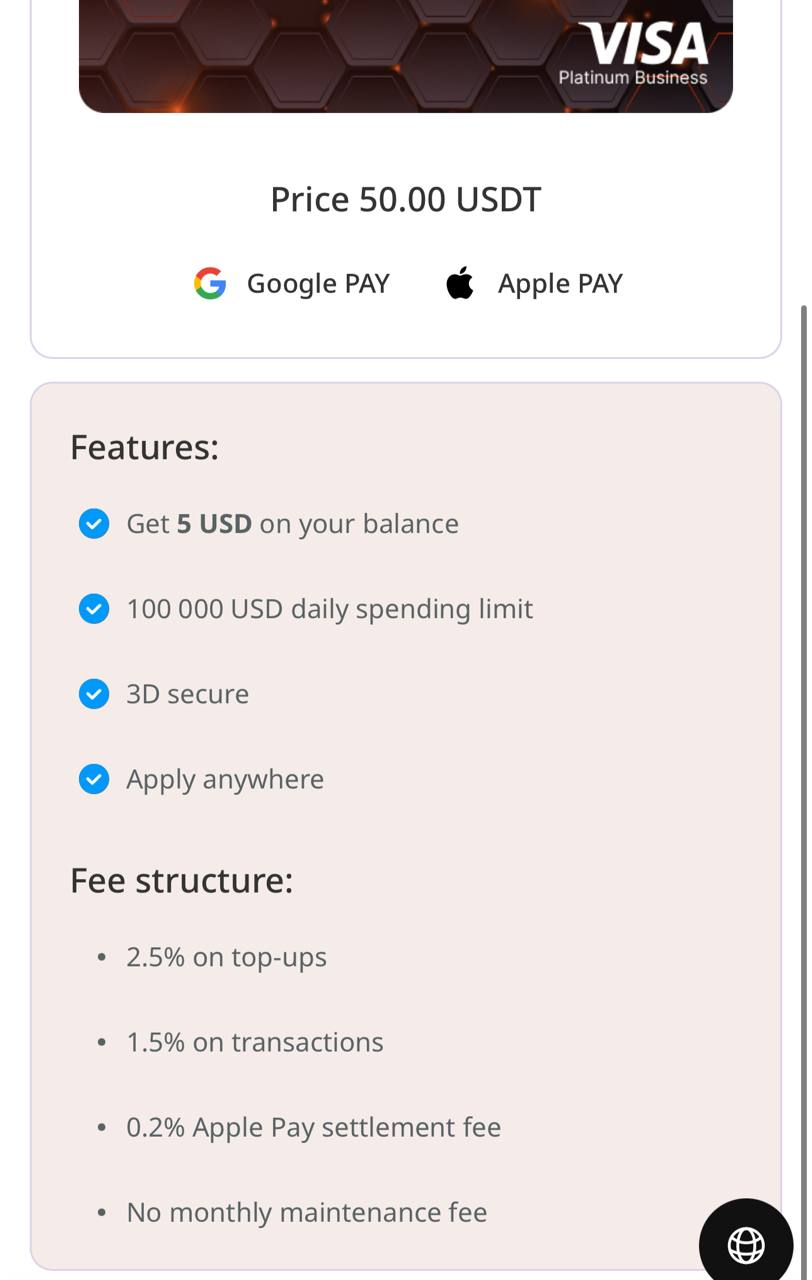Click checkmark next to daily spending limit

[x=94, y=609]
